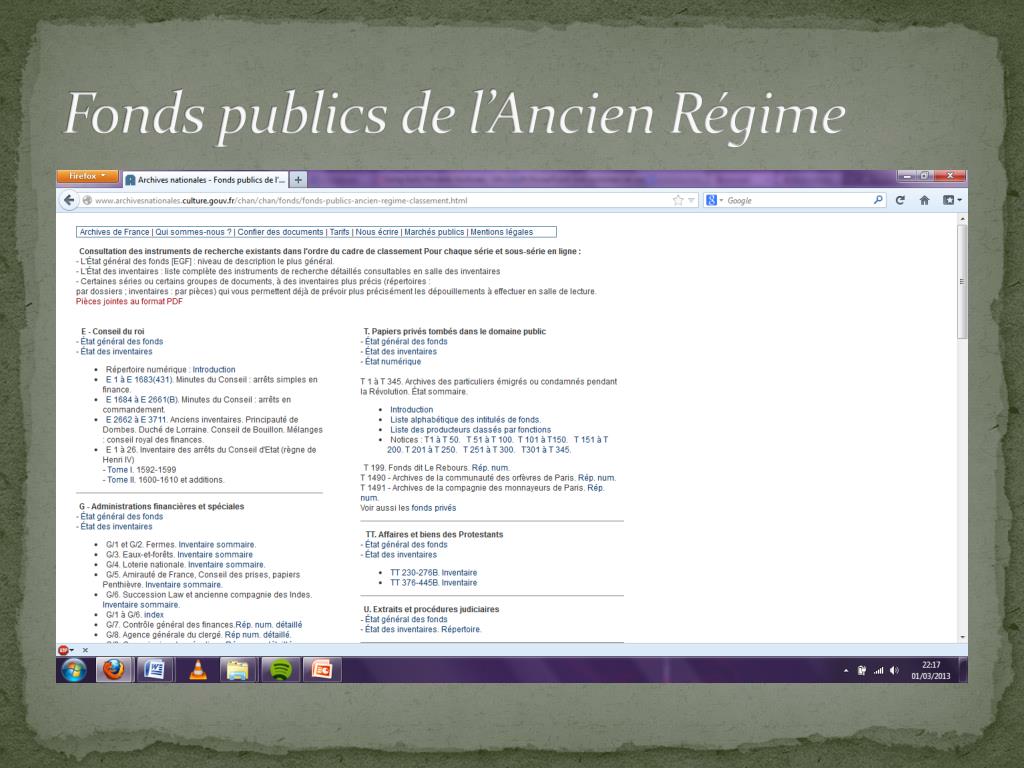This screenshot has width=1024, height=768.
Task: Open État numérique link under section T
Action: tap(392, 362)
